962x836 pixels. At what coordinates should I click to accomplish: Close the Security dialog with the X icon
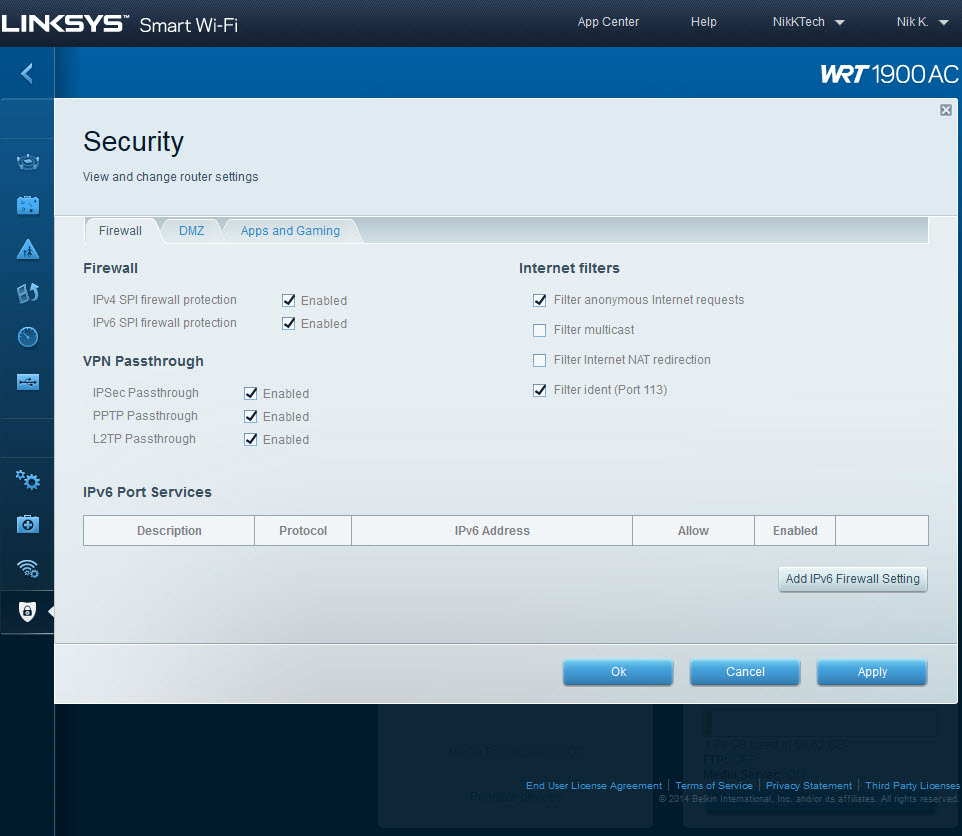tap(945, 110)
